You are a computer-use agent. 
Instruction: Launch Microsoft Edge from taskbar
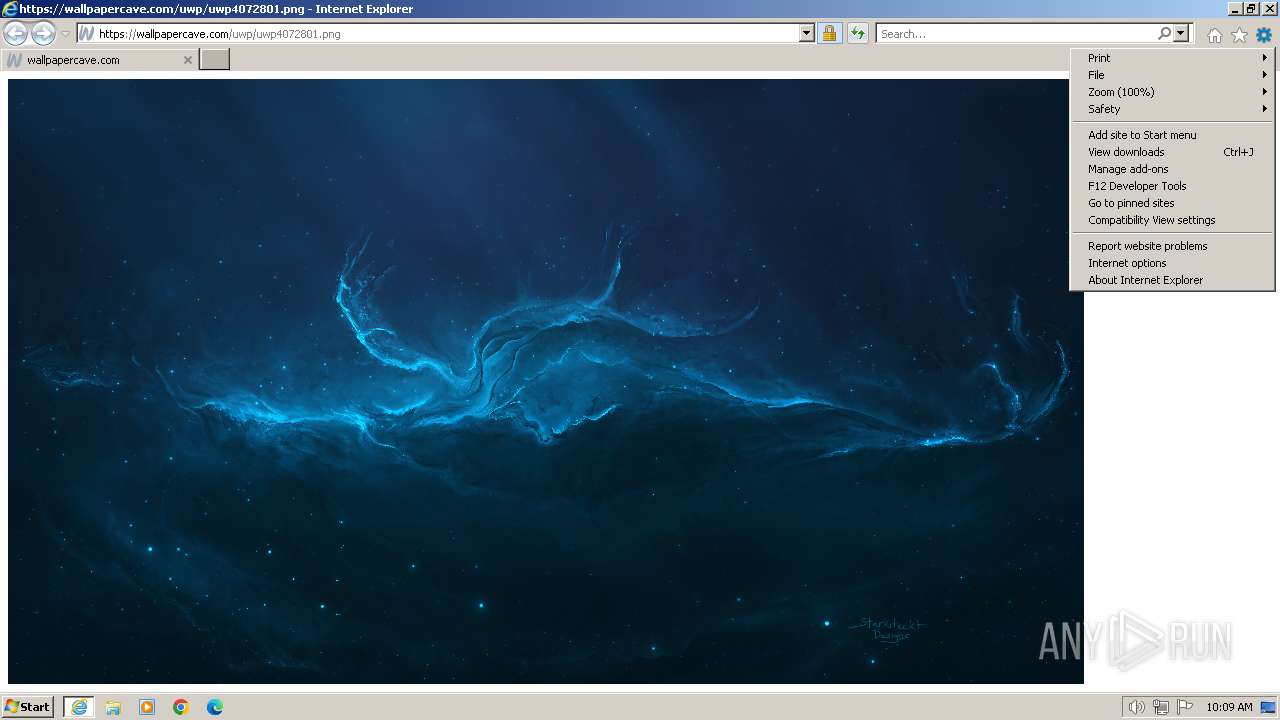click(x=215, y=707)
